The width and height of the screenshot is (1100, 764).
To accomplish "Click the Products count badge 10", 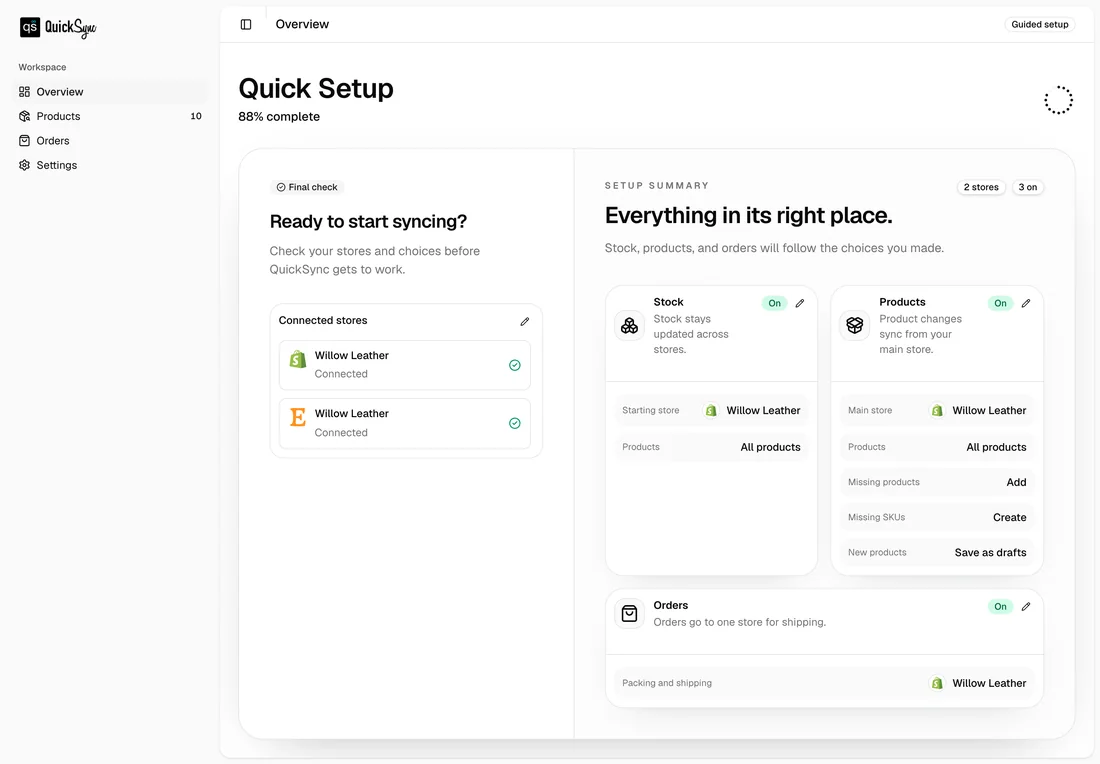I will click(x=196, y=116).
